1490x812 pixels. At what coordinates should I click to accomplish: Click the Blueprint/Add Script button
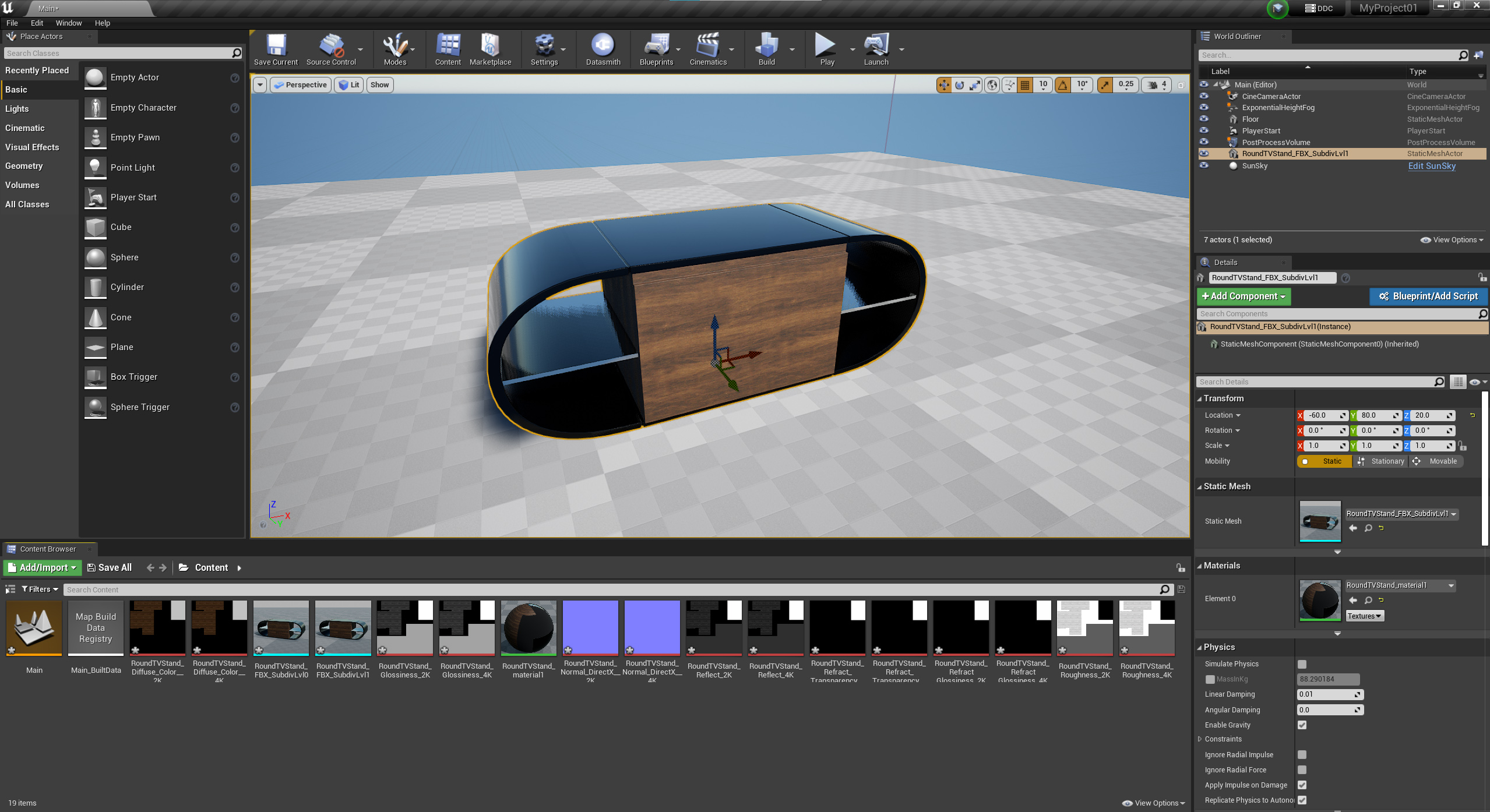tap(1428, 296)
